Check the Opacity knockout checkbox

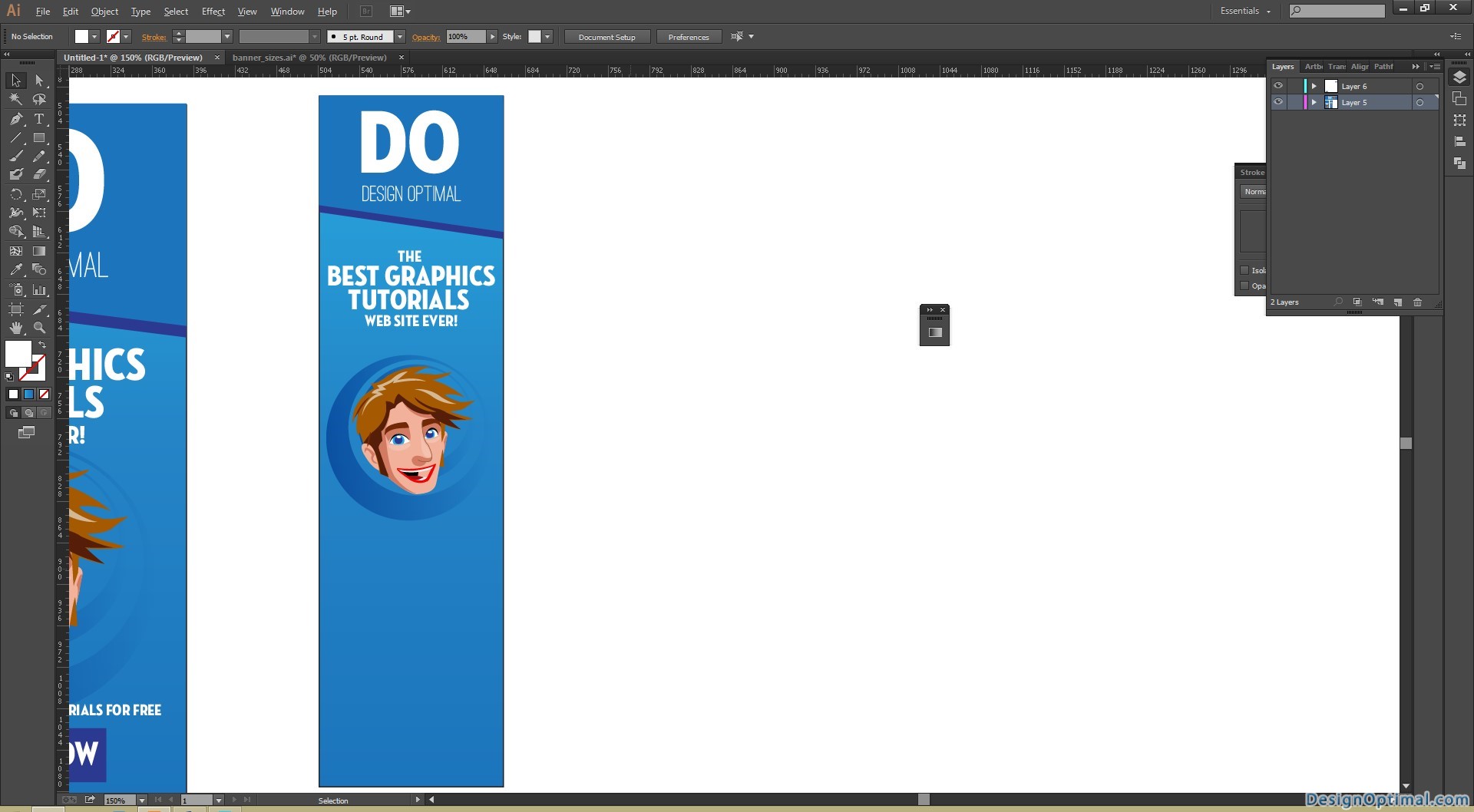(x=1244, y=286)
